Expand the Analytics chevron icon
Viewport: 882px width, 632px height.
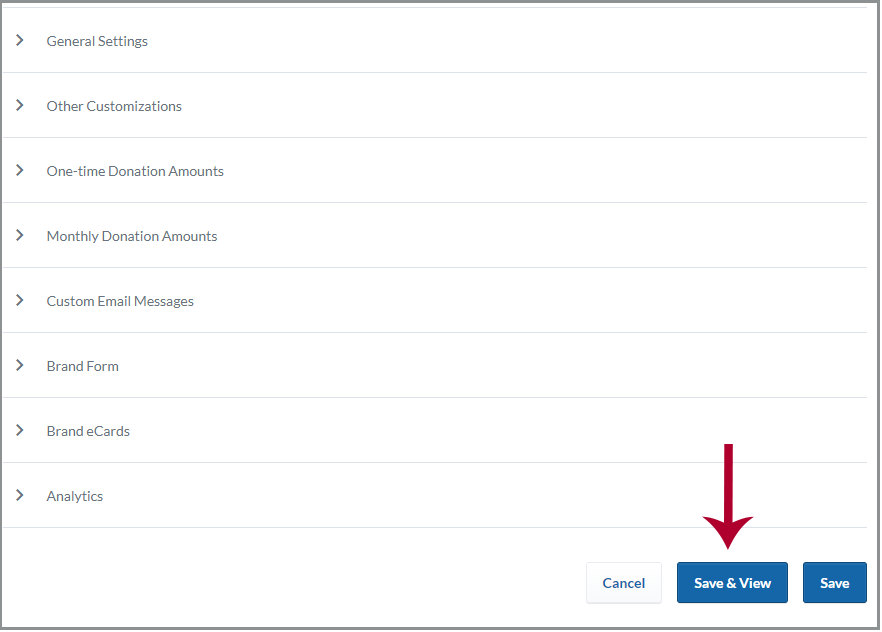click(x=19, y=496)
